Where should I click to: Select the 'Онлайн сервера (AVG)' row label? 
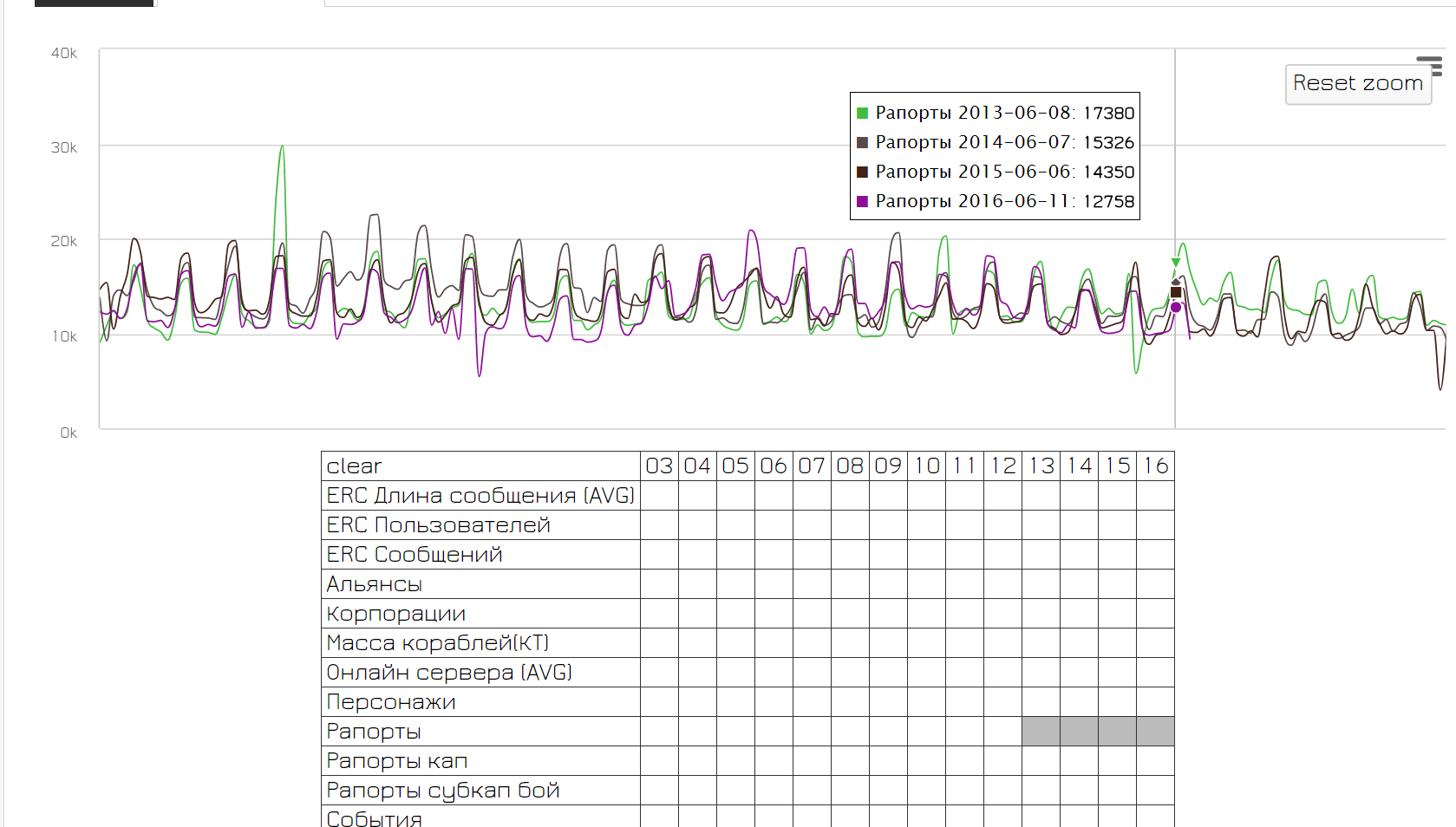click(x=480, y=673)
